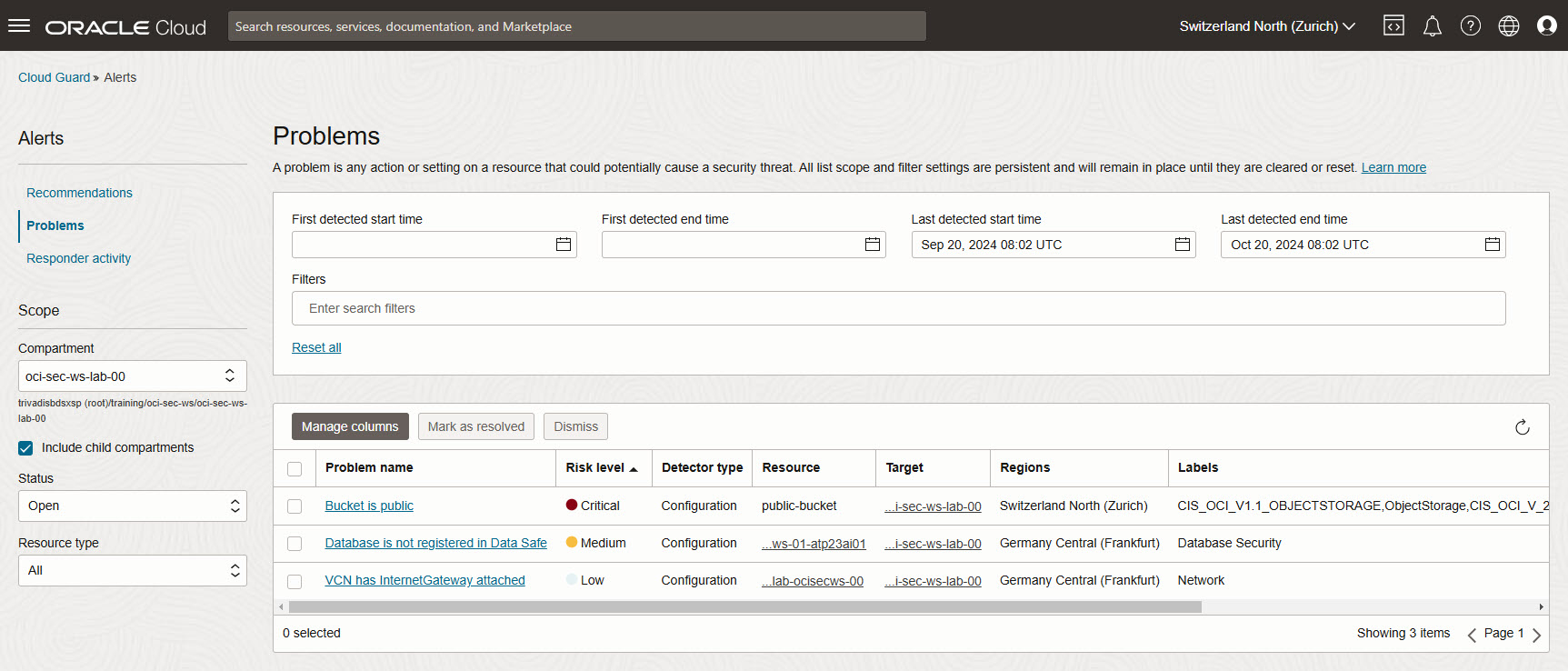Screen dimensions: 1568x671
Task: Click the Medium risk level cell
Action: [595, 543]
